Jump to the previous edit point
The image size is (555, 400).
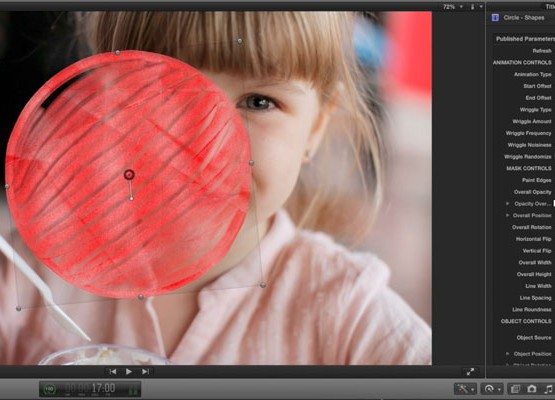[x=113, y=371]
